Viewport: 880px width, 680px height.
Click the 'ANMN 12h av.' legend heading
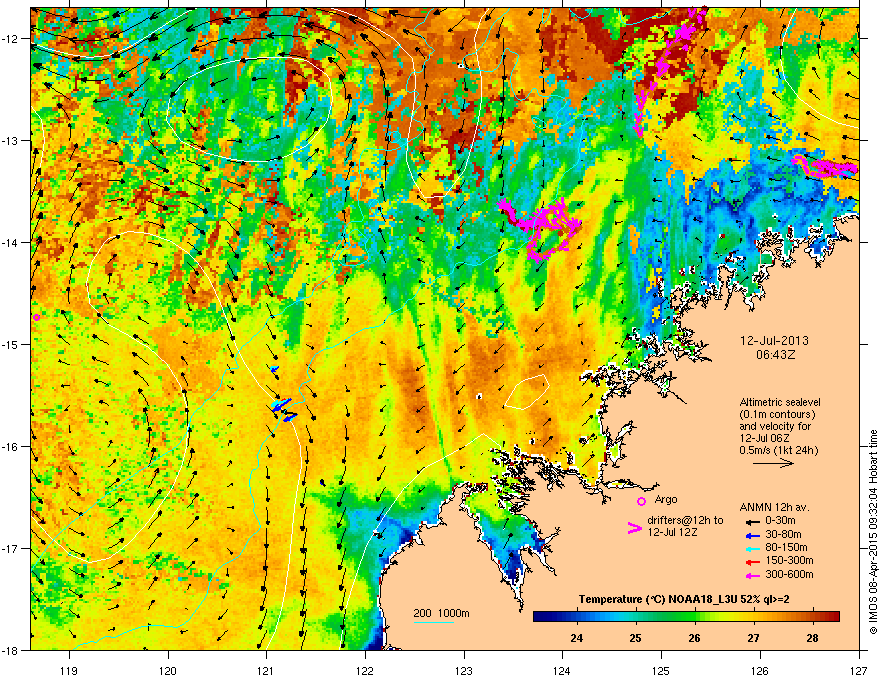coord(774,508)
